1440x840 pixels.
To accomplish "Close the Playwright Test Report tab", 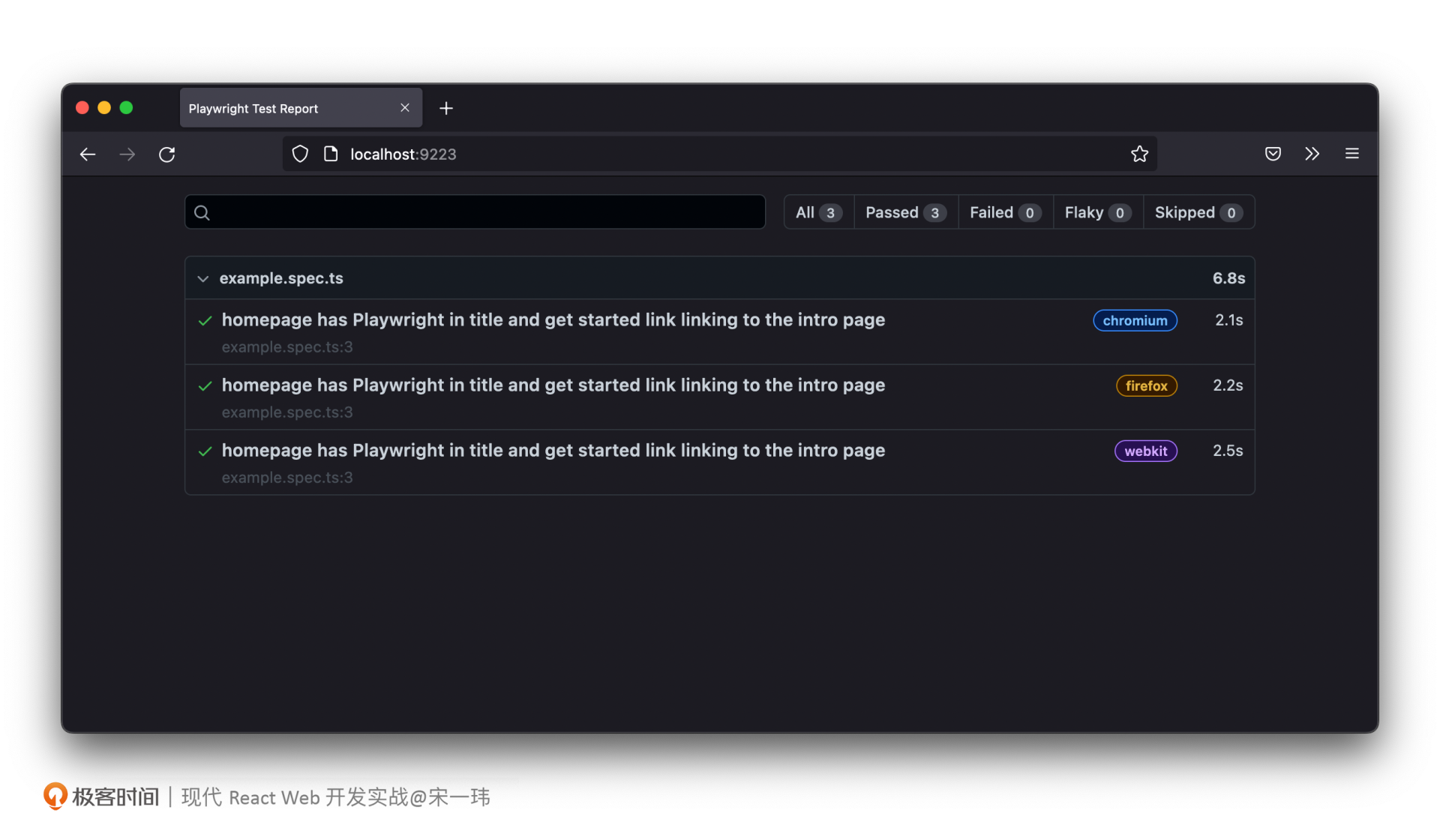I will click(x=405, y=108).
